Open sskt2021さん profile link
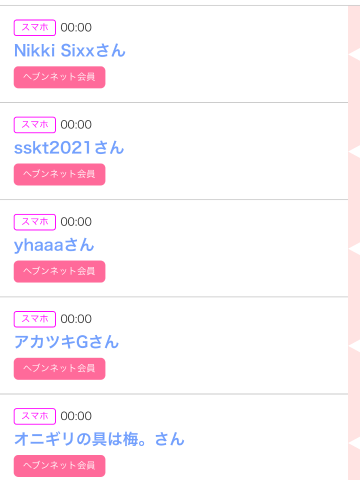360x480 pixels. tap(69, 148)
